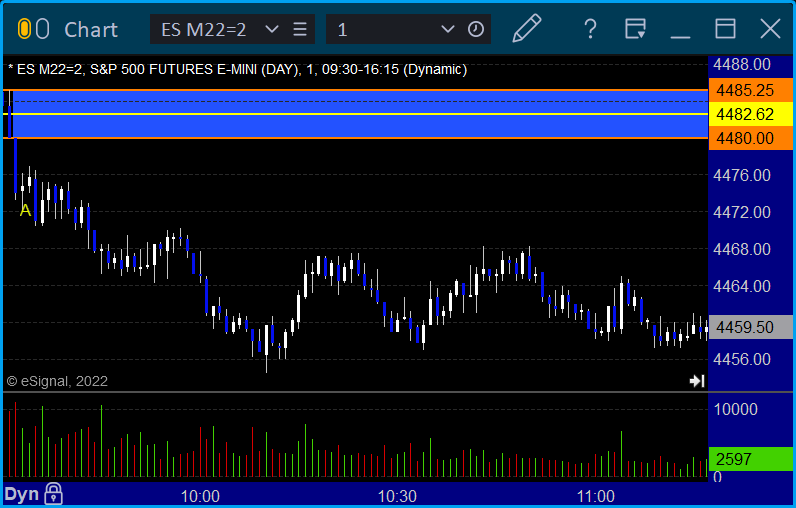Click the gray link icon beside Chart
The height and width of the screenshot is (508, 796).
(x=43, y=29)
